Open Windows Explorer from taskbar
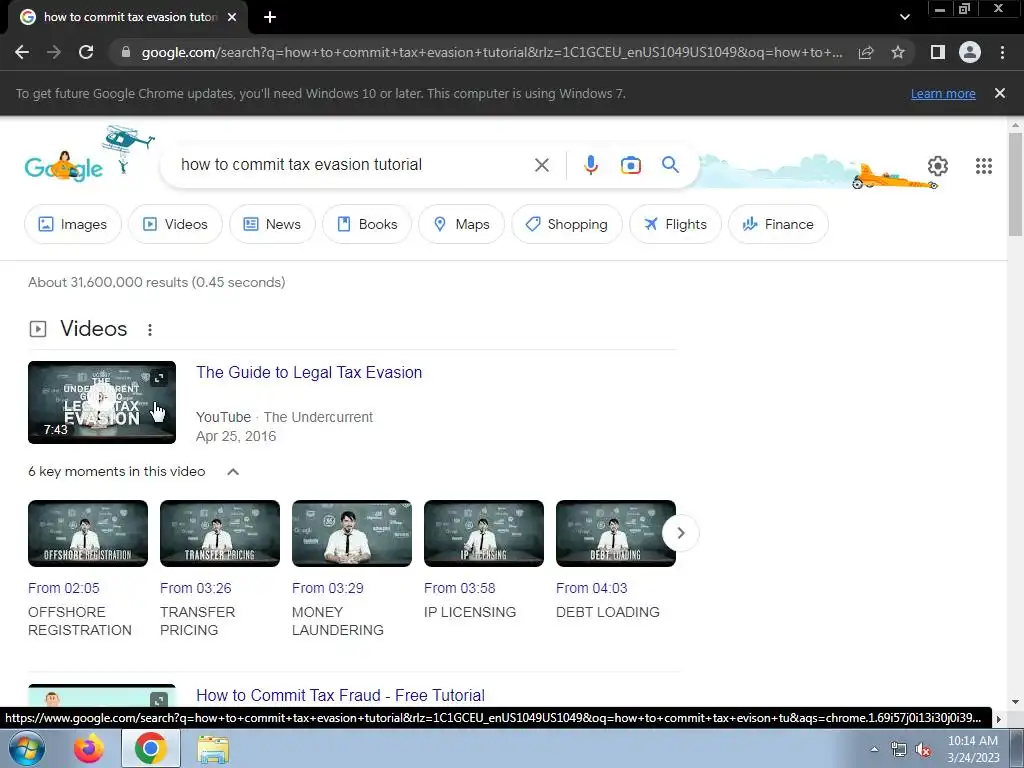The image size is (1024, 768). [214, 748]
